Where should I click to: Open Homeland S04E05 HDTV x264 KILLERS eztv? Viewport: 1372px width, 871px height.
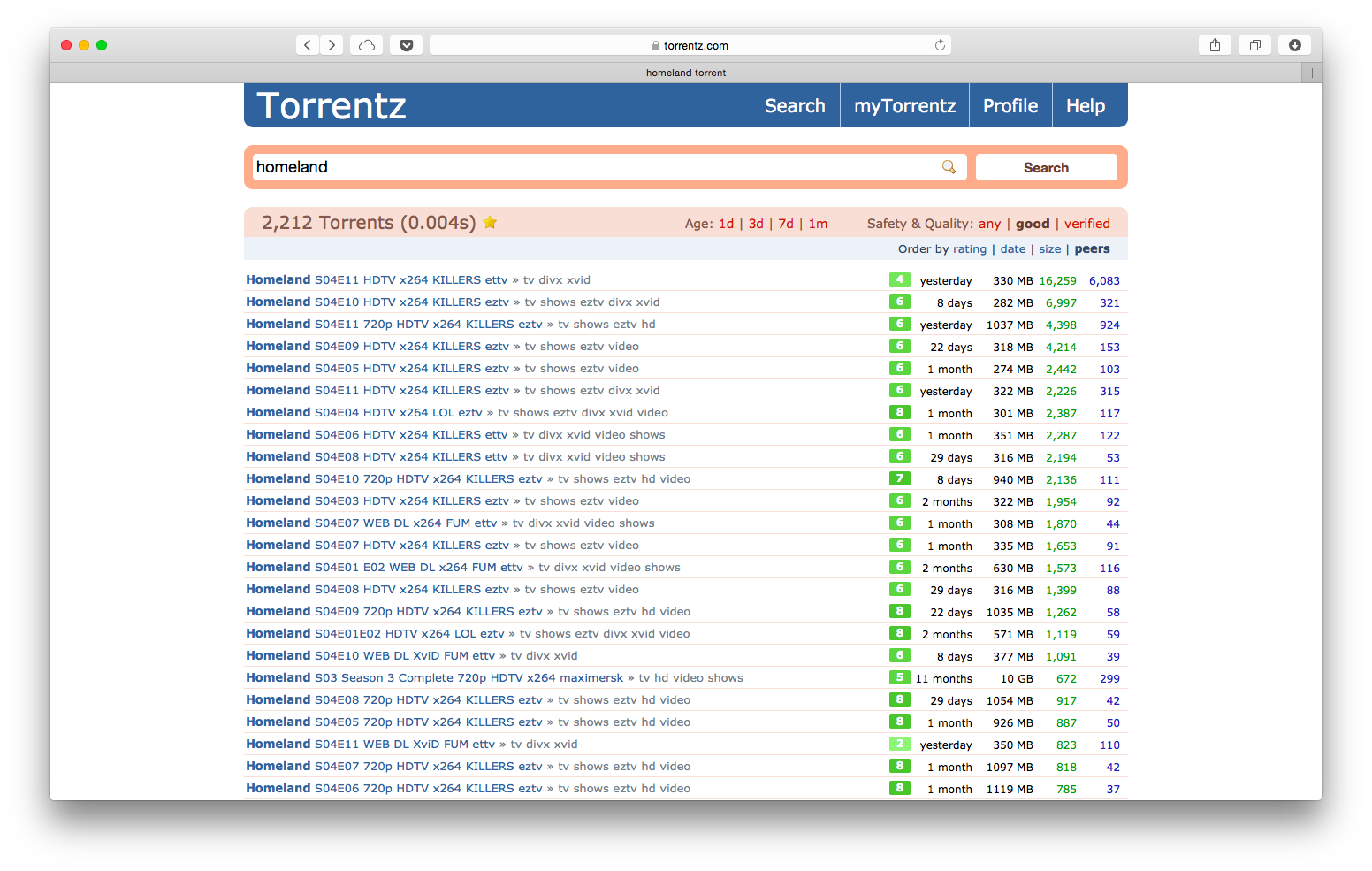[377, 368]
